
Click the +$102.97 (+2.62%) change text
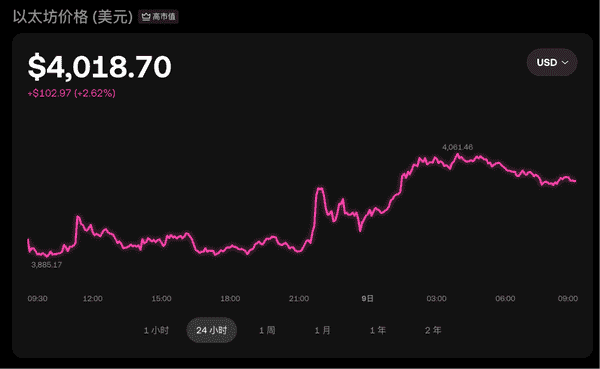click(72, 93)
